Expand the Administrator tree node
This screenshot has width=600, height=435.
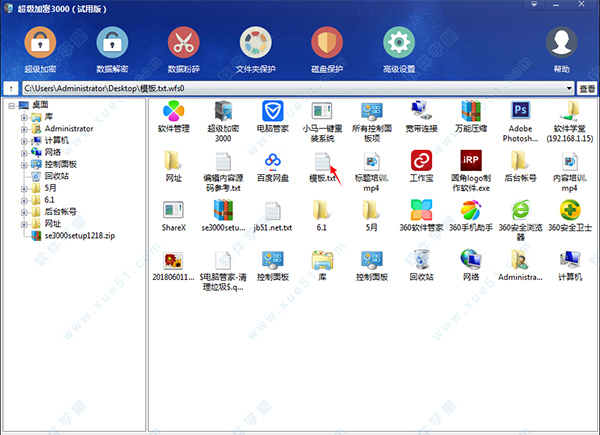pos(23,129)
